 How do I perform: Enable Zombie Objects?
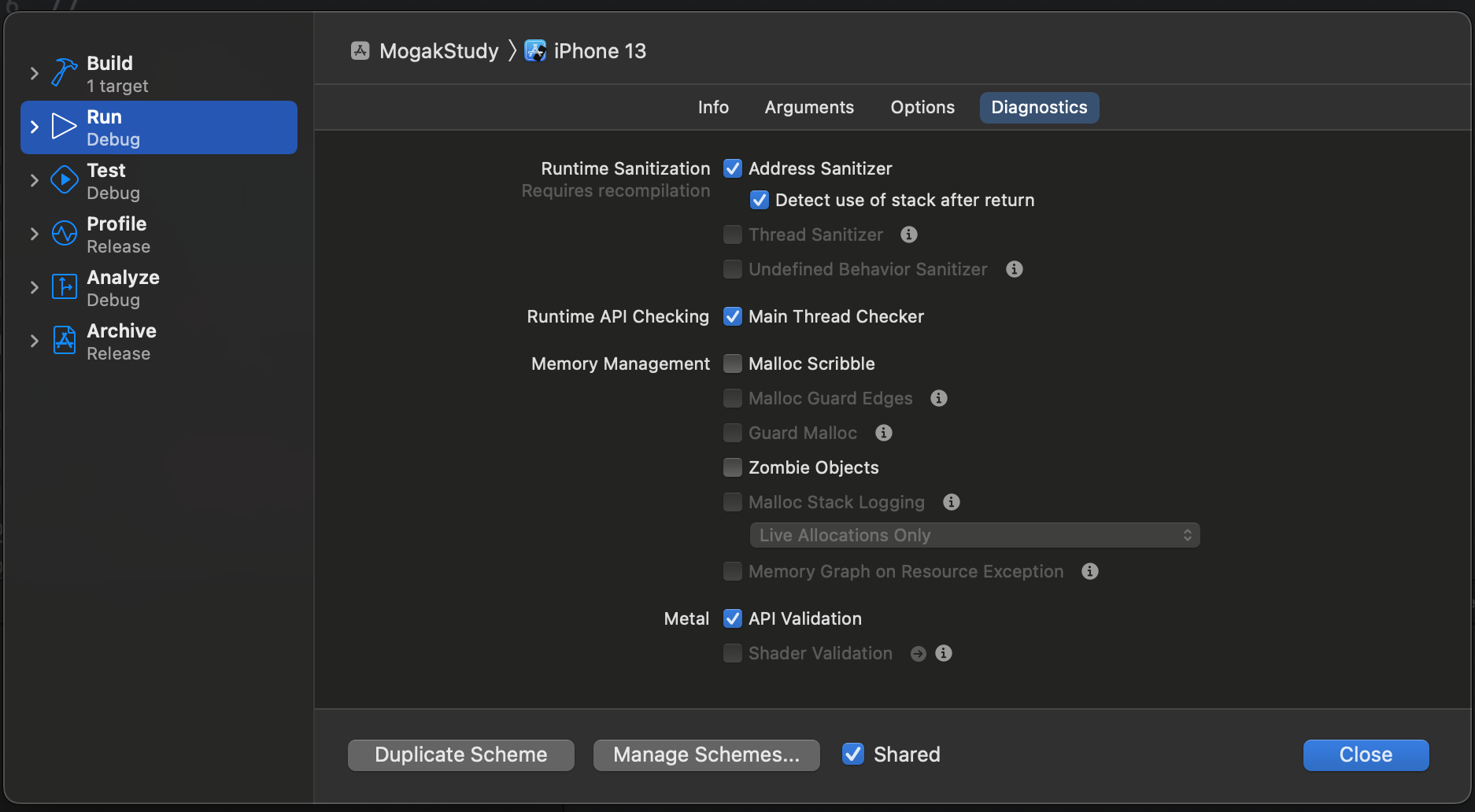(x=732, y=467)
